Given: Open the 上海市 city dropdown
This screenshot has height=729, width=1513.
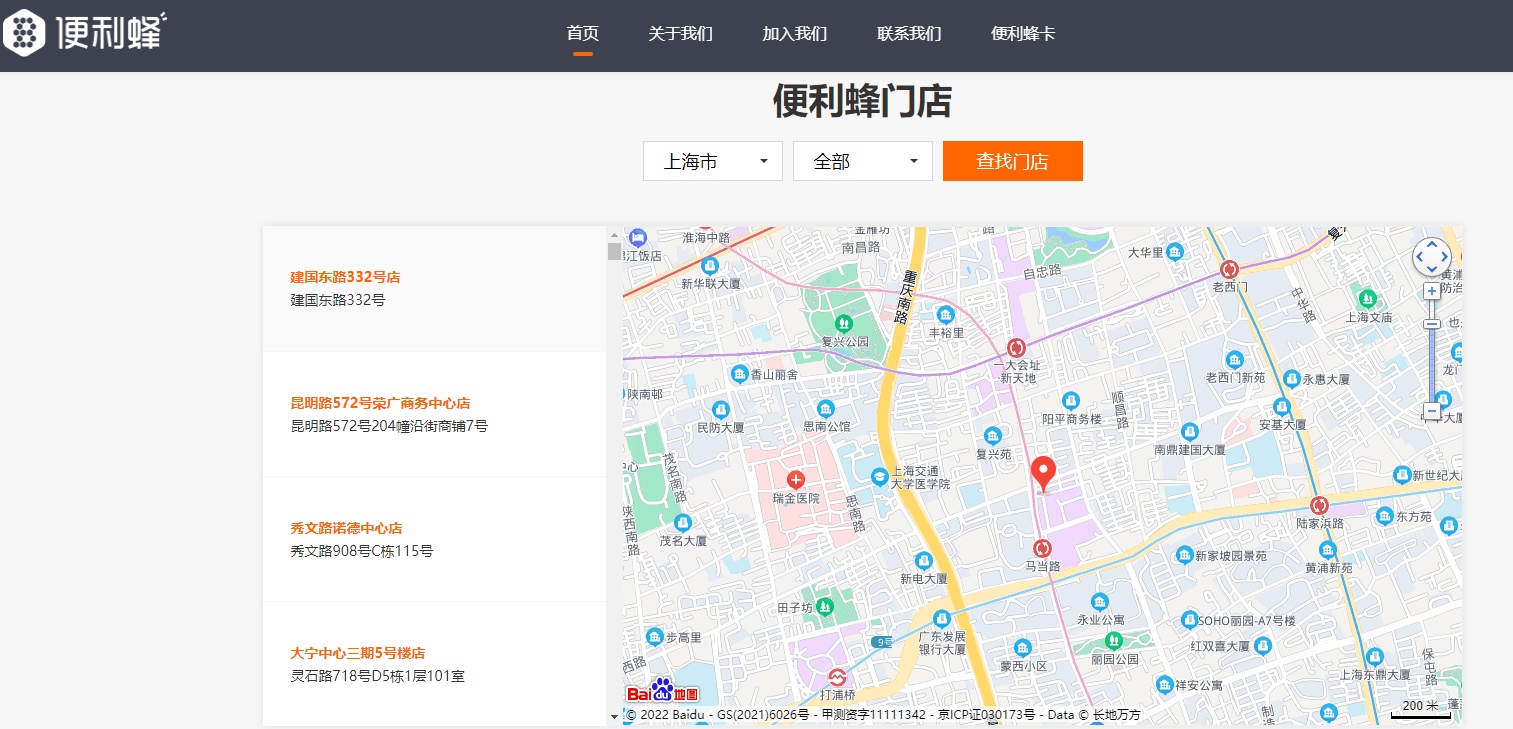Looking at the screenshot, I should pyautogui.click(x=712, y=161).
